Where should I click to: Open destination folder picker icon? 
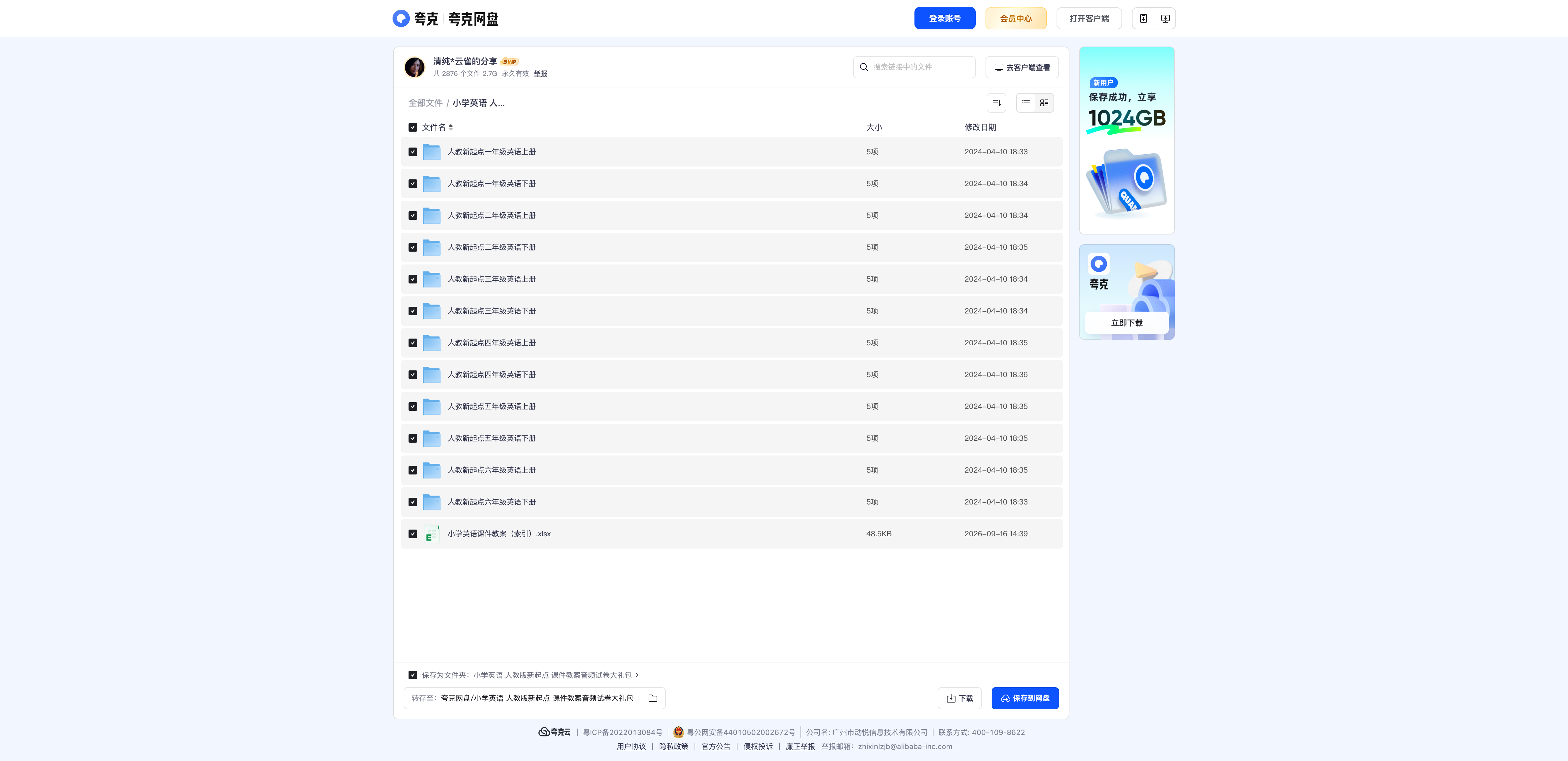(x=653, y=698)
